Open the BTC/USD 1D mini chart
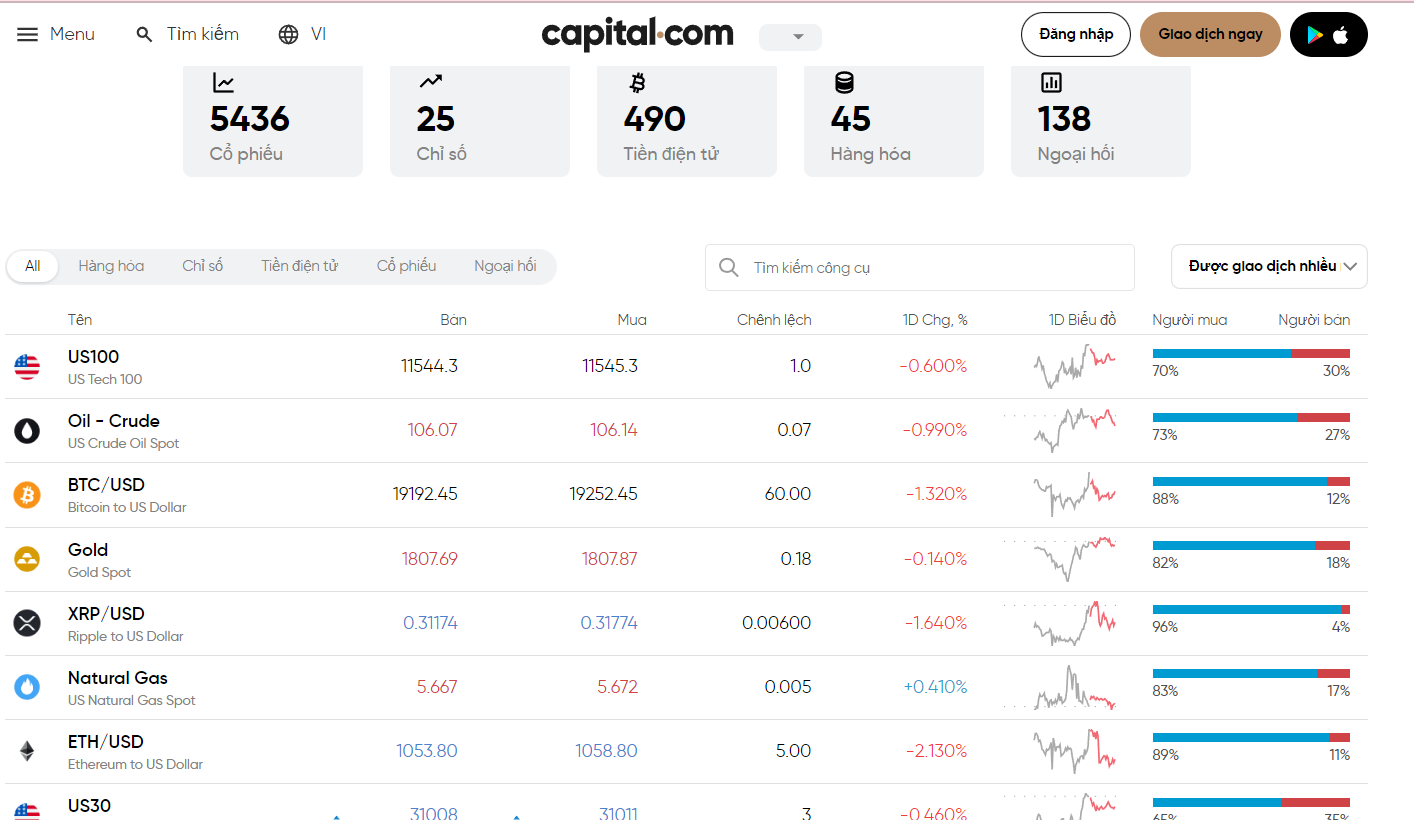 pyautogui.click(x=1074, y=494)
